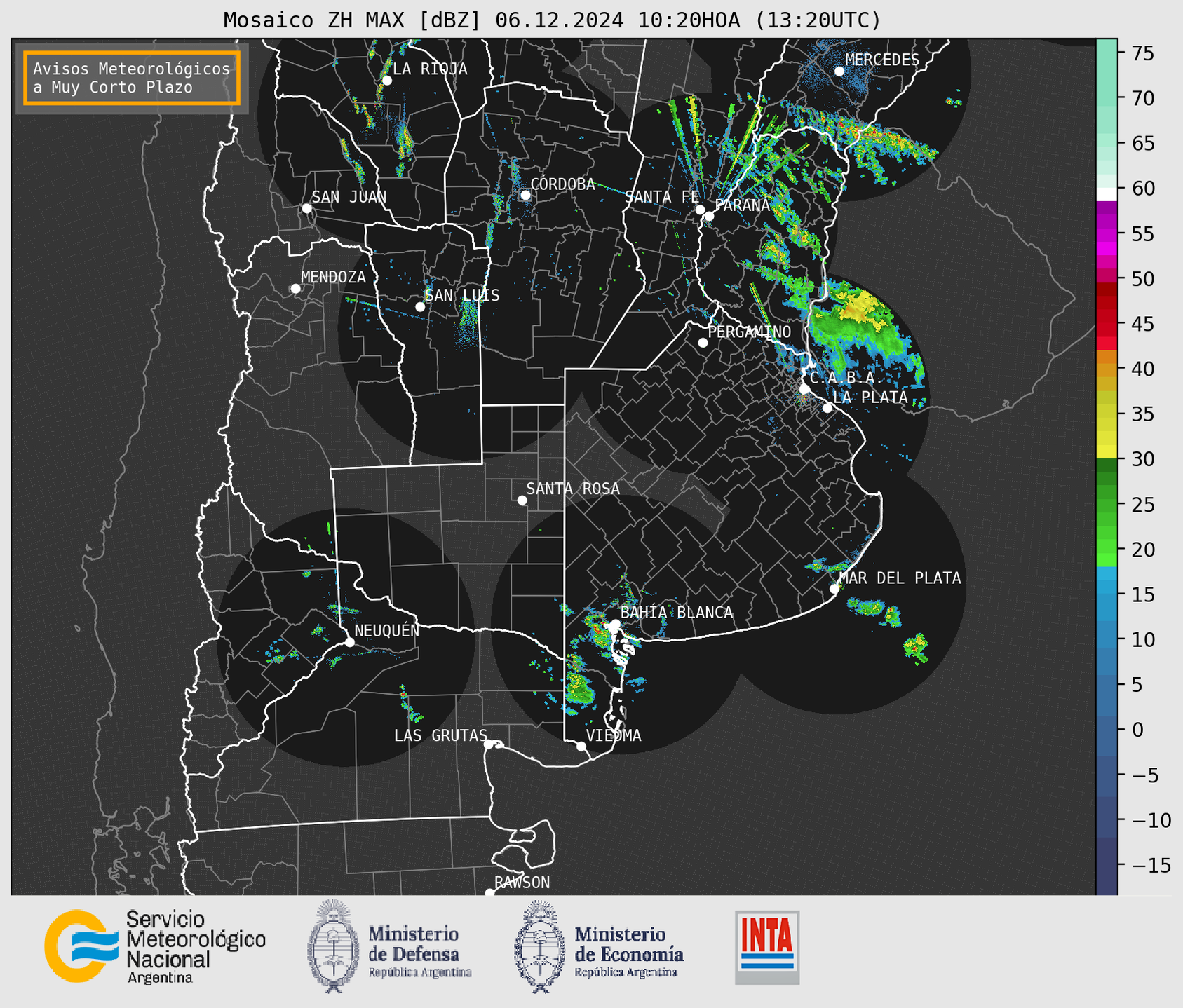The image size is (1183, 1008).
Task: Click the magenta 55 dBZ color band
Action: coord(1107,234)
